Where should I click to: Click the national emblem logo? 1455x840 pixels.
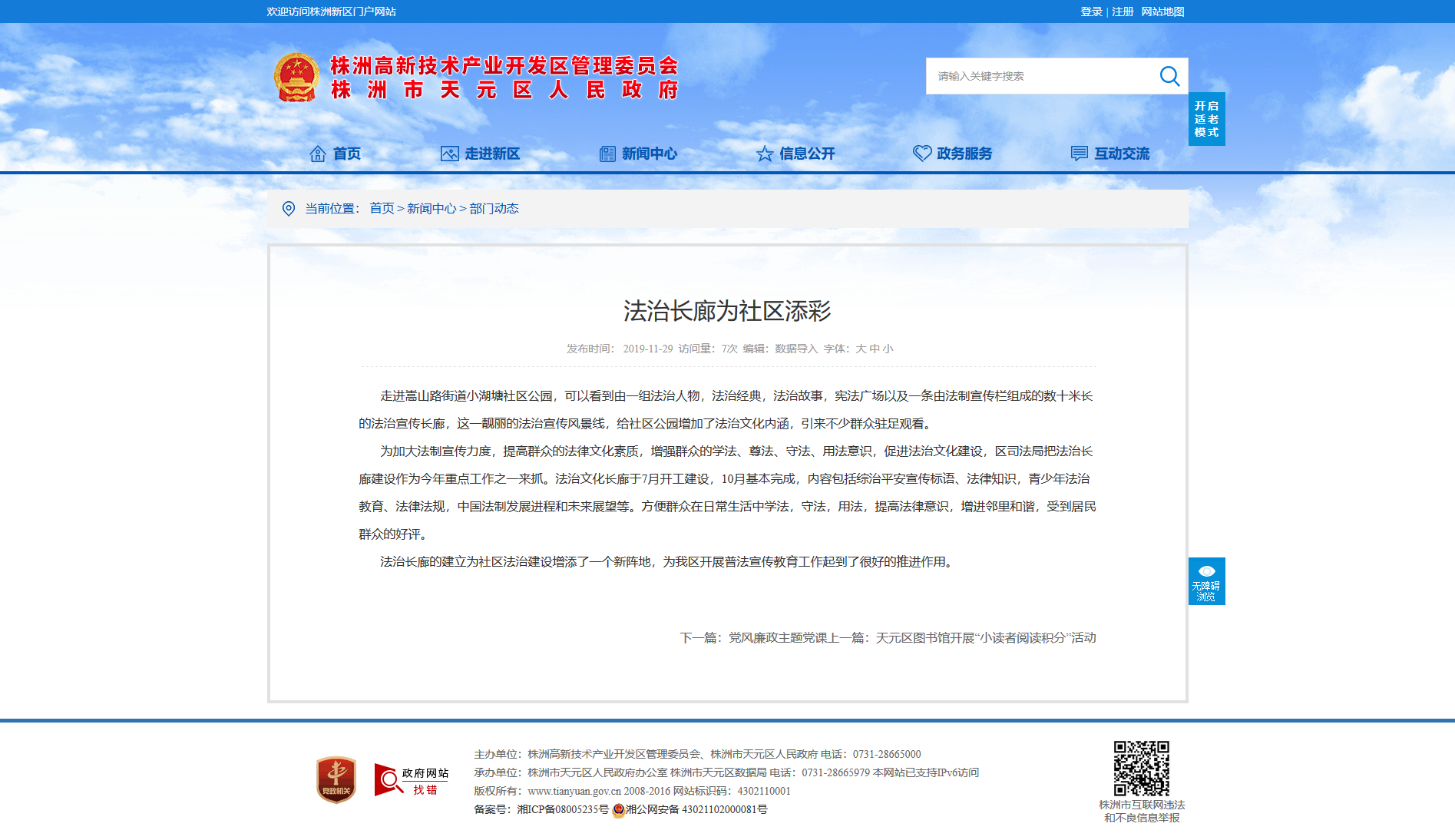(x=296, y=78)
